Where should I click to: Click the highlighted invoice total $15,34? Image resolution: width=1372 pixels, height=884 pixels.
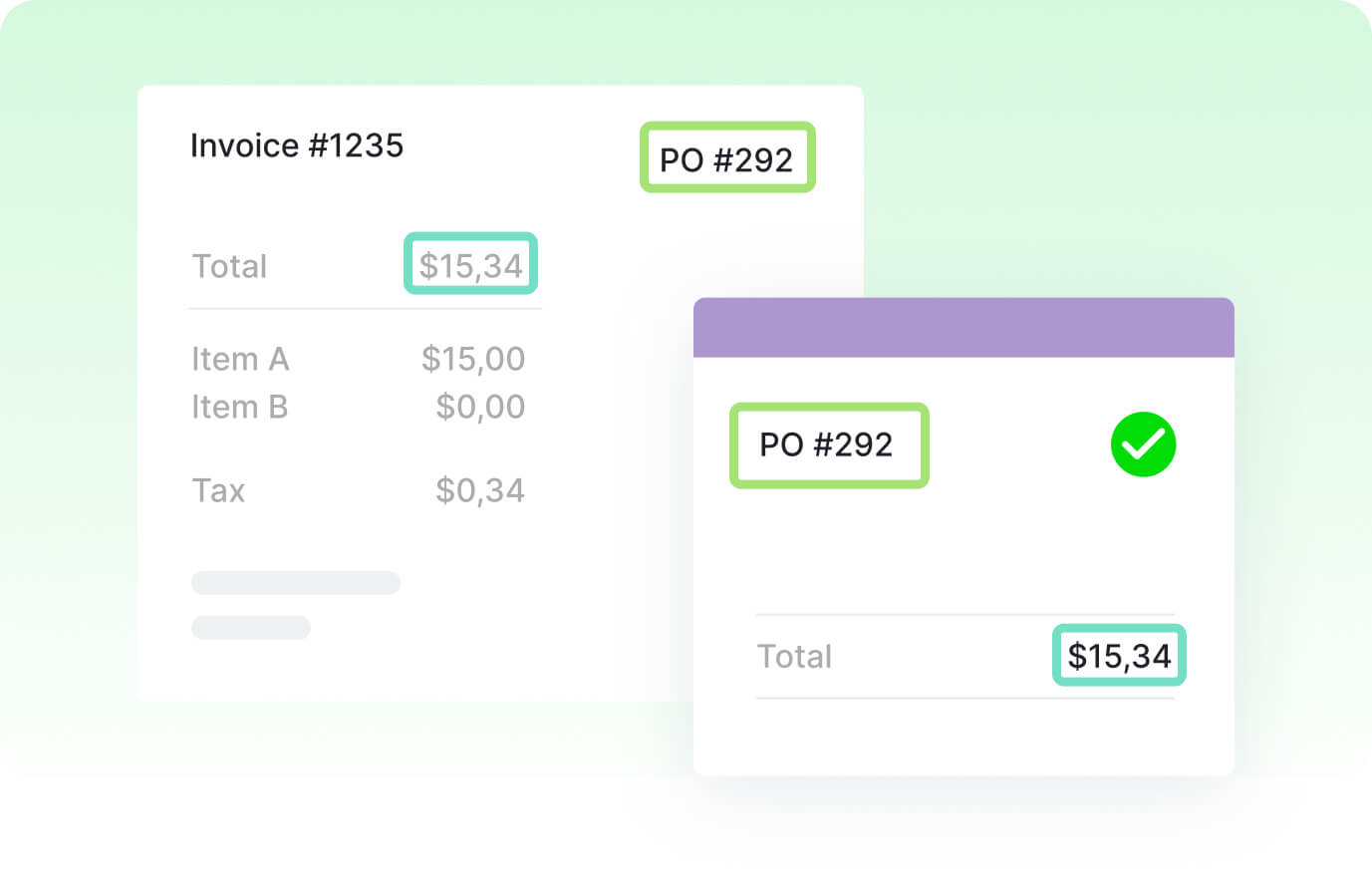click(470, 264)
